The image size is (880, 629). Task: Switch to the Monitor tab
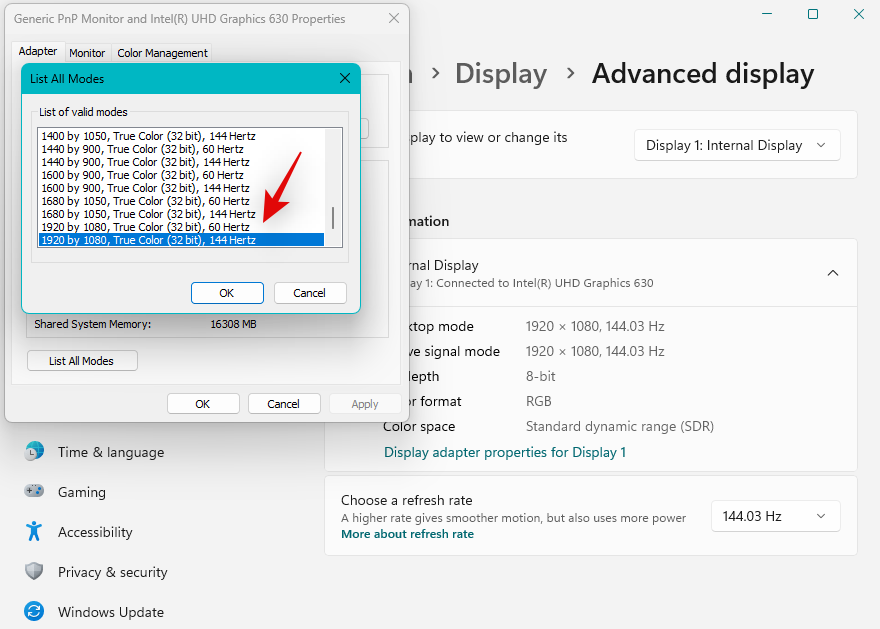click(87, 52)
